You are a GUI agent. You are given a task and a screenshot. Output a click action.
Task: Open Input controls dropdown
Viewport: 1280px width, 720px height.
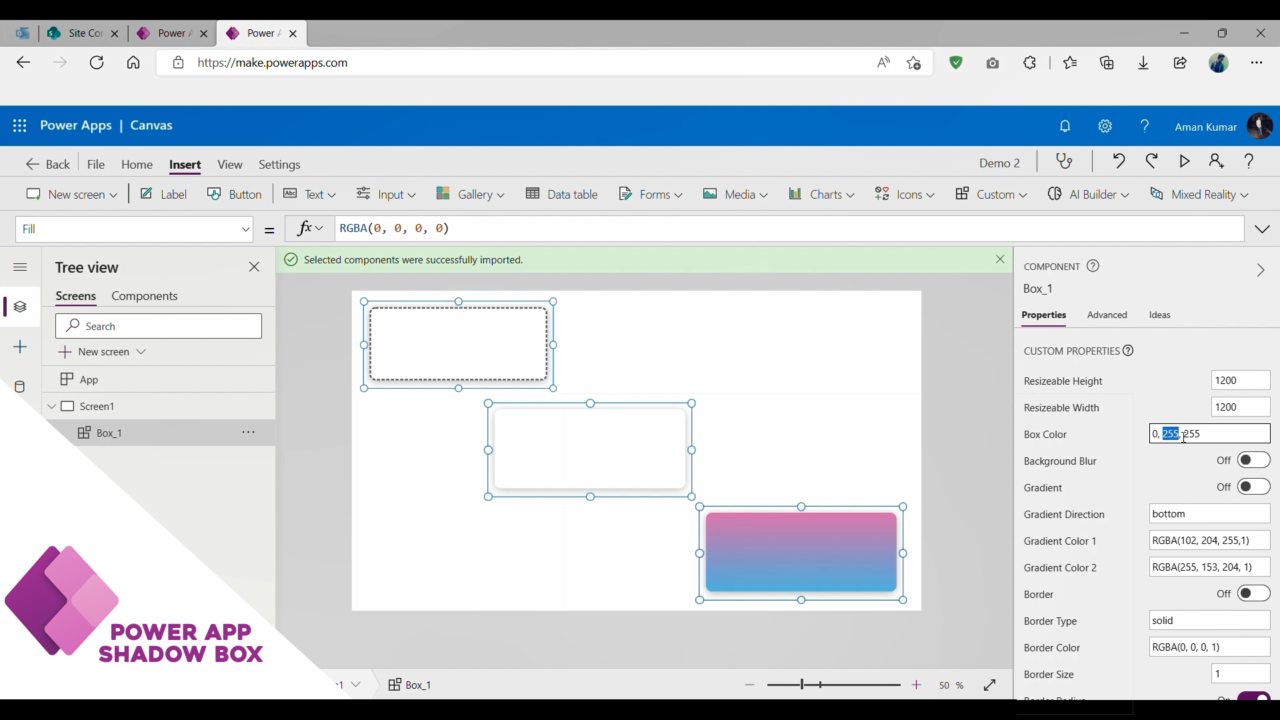coord(386,194)
